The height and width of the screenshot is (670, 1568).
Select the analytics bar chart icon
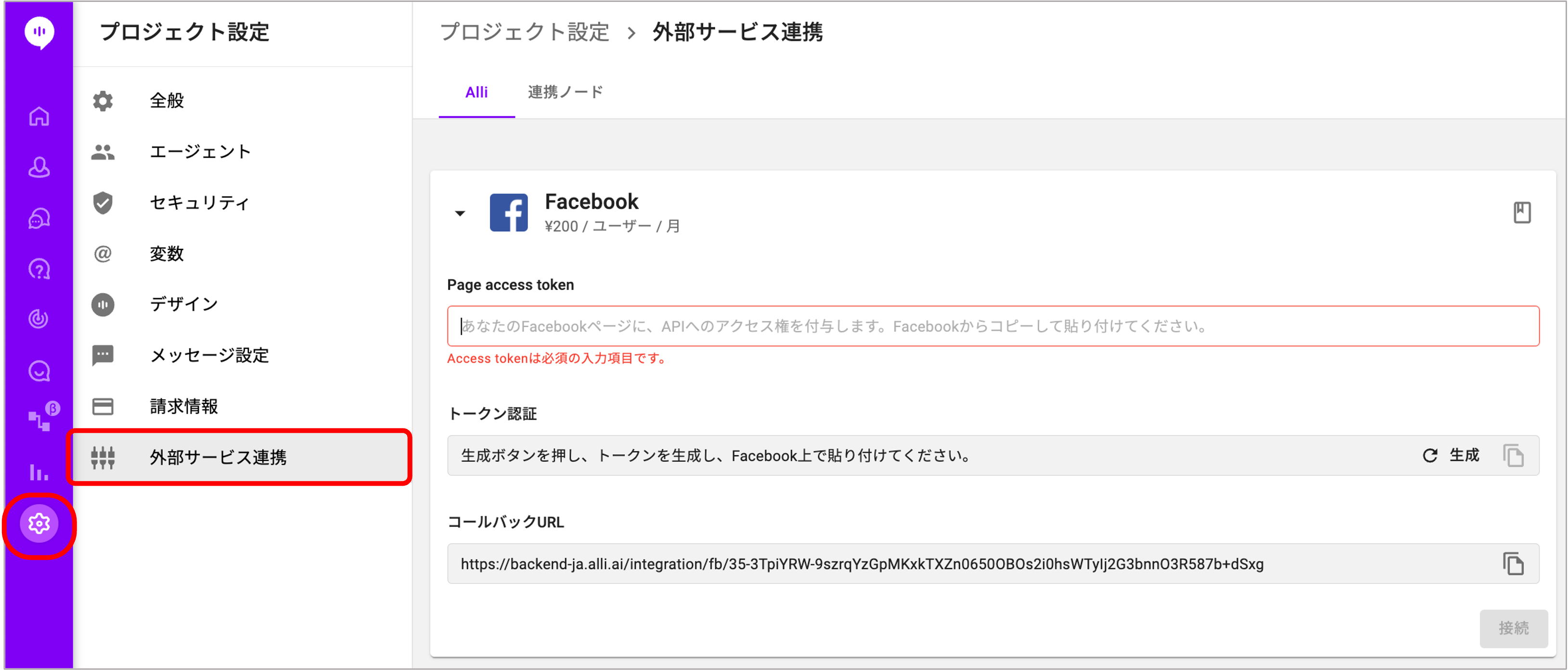[x=39, y=473]
